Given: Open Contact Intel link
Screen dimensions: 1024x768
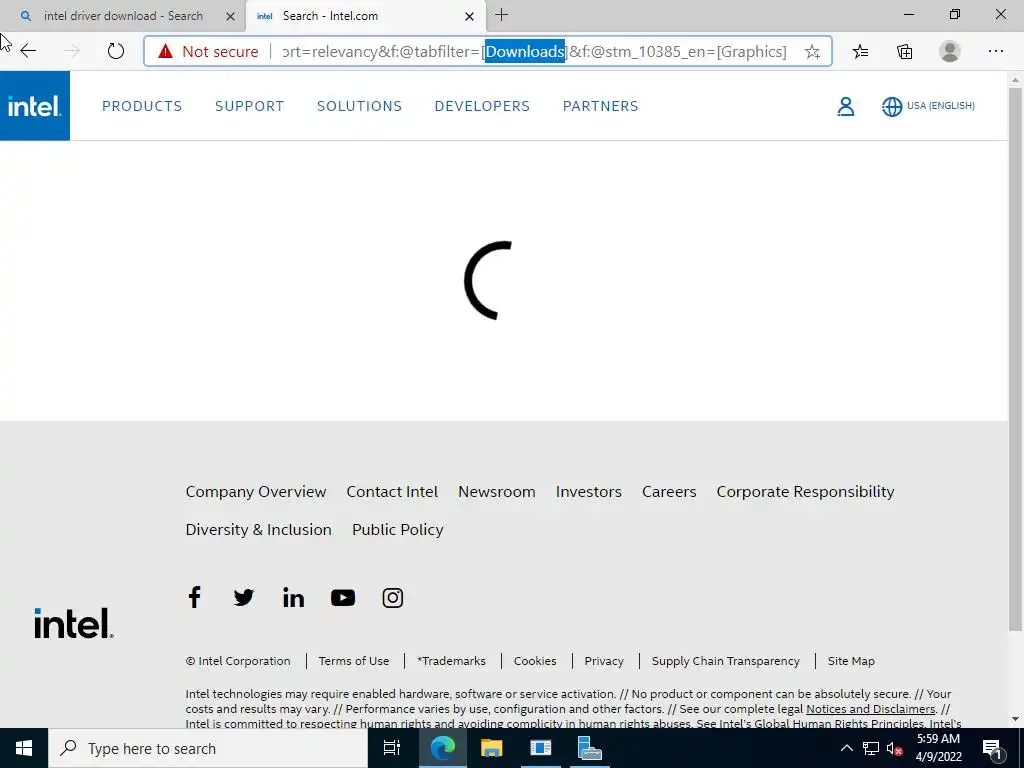Looking at the screenshot, I should point(392,492).
